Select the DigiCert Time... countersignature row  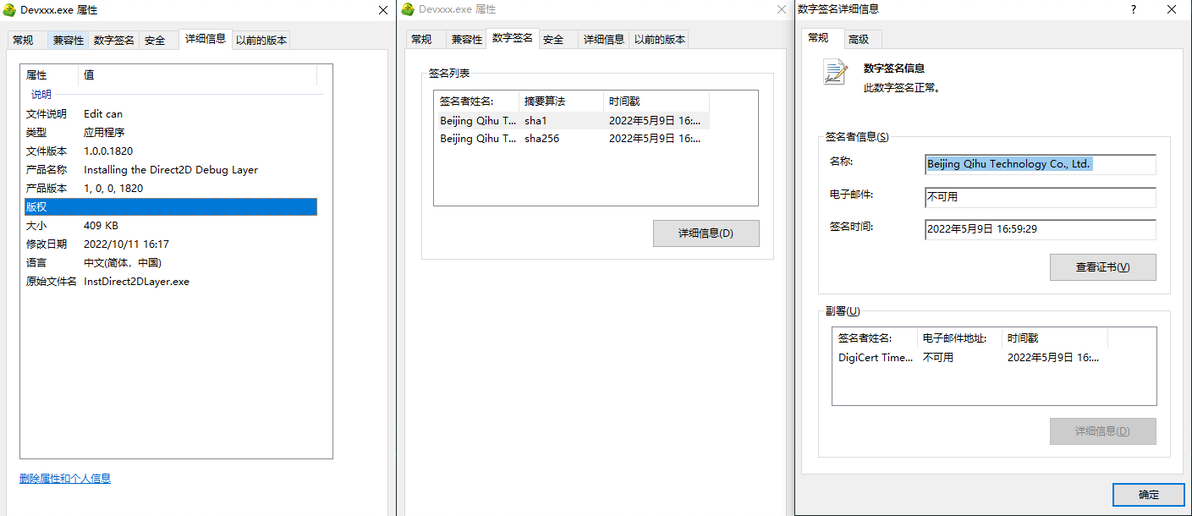[x=971, y=357]
